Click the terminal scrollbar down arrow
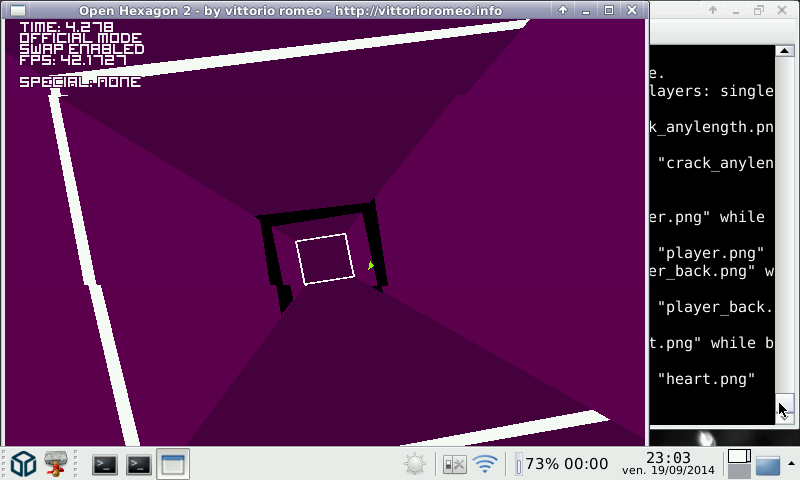800x480 pixels. pos(785,409)
